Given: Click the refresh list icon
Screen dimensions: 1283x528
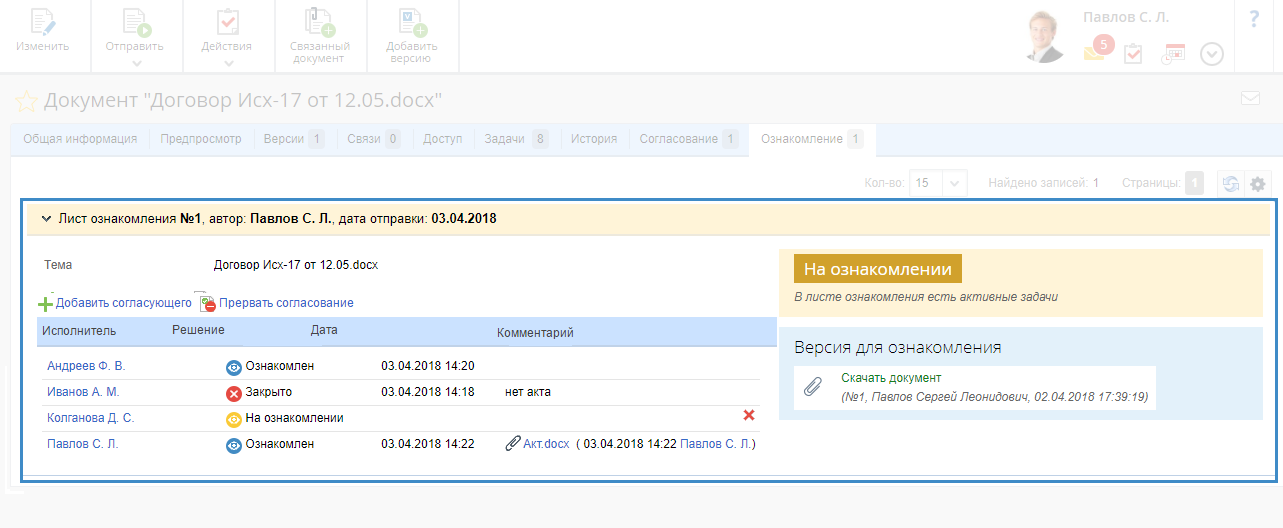Looking at the screenshot, I should click(1230, 183).
